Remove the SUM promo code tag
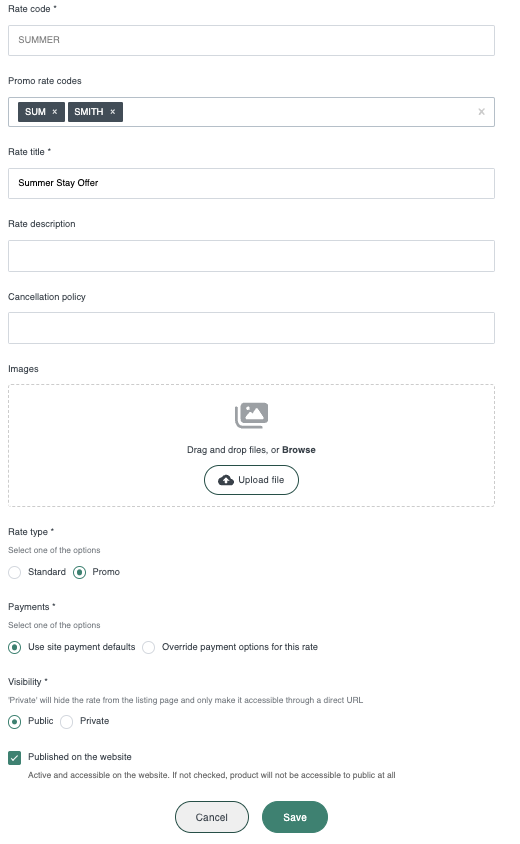 [54, 112]
